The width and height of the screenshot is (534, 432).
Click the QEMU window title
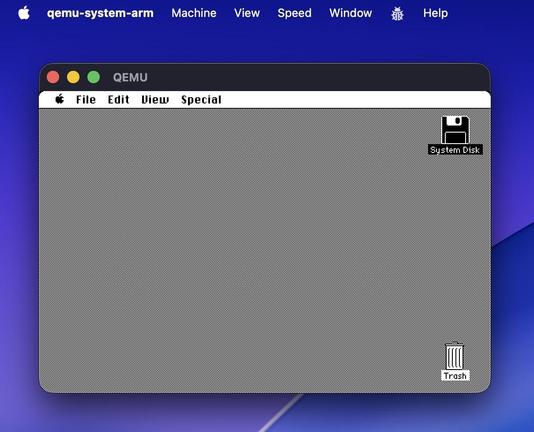coord(130,77)
